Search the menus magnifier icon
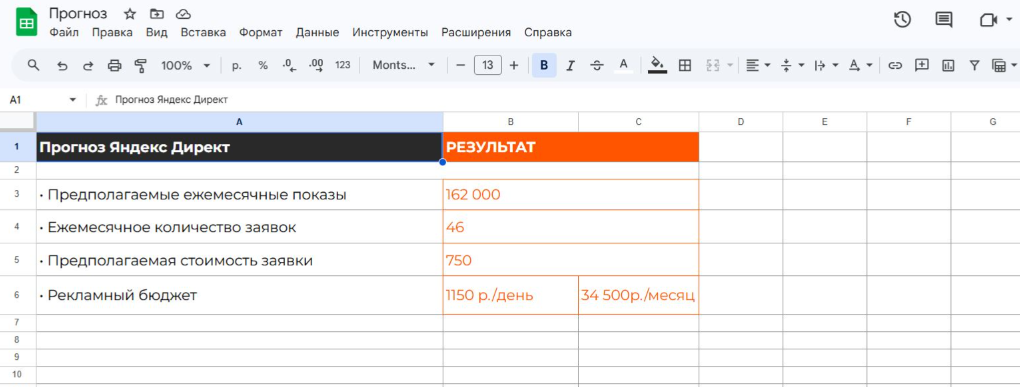The height and width of the screenshot is (387, 1020). tap(33, 65)
